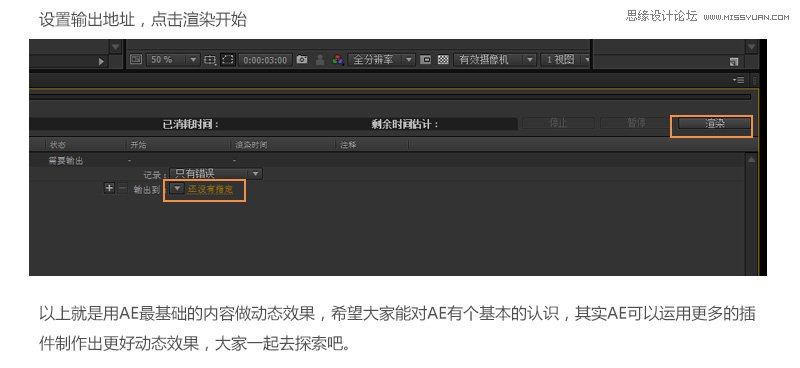This screenshot has width=800, height=368.
Task: Click the 渲染 render button
Action: [714, 124]
